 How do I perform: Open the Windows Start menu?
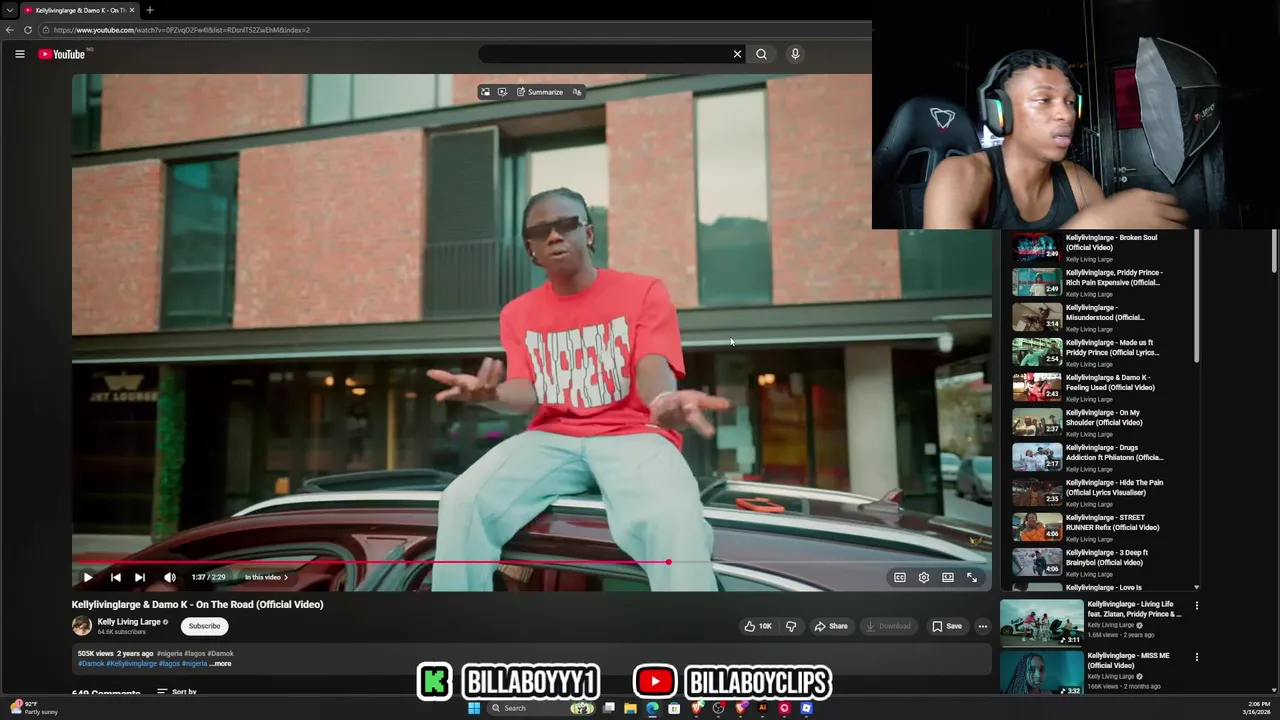click(474, 708)
